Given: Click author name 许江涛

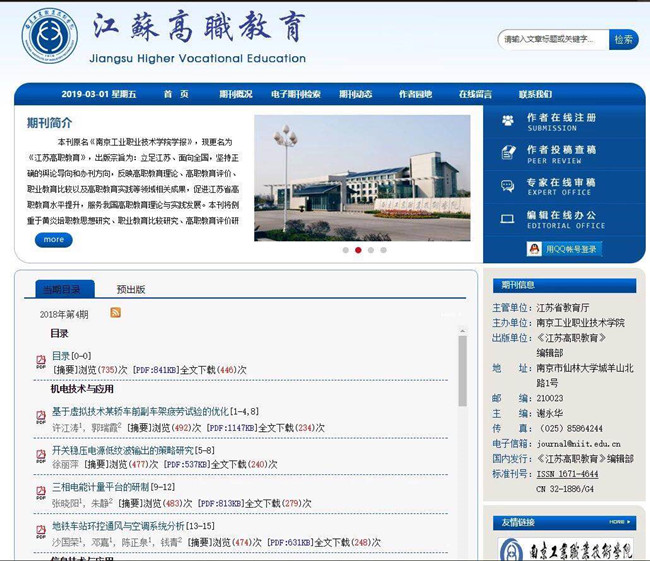Looking at the screenshot, I should [x=65, y=428].
